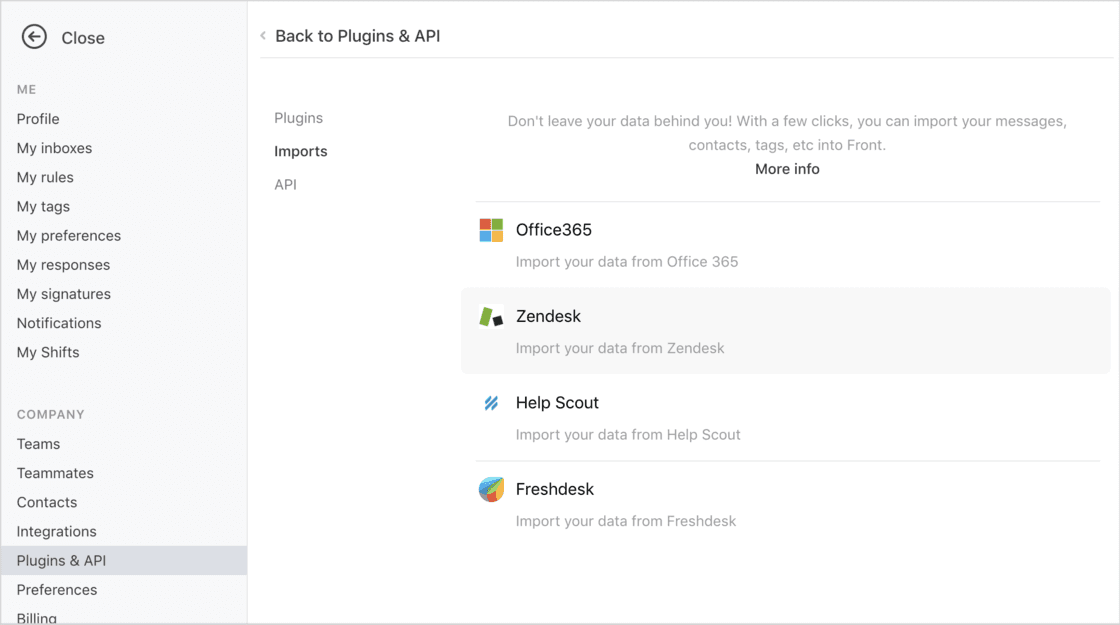
Task: Go back to Plugins & API
Action: 357,36
